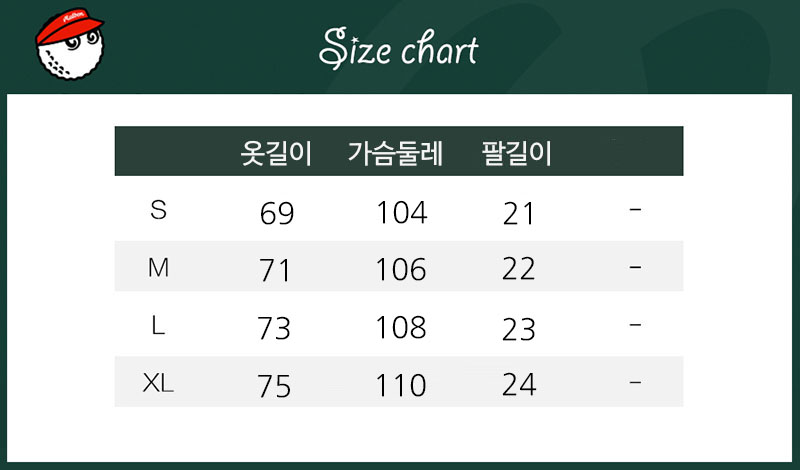Click the L sleeve value 23

(519, 328)
